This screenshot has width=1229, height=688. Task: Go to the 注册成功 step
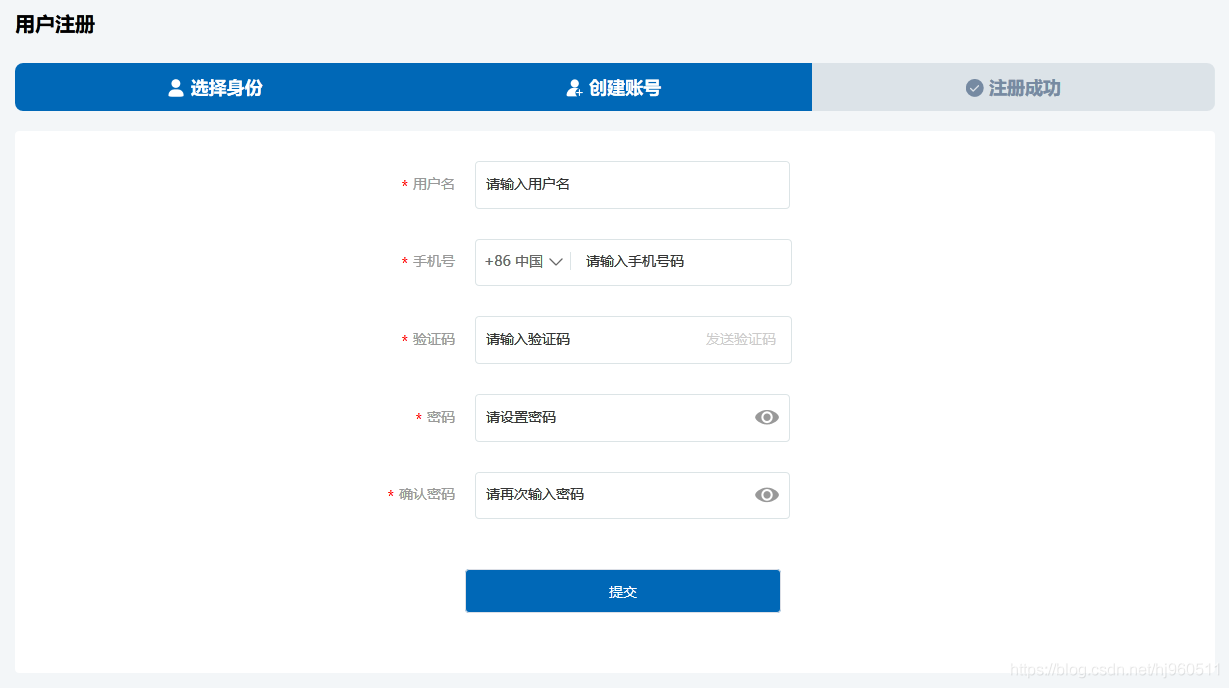click(1013, 87)
